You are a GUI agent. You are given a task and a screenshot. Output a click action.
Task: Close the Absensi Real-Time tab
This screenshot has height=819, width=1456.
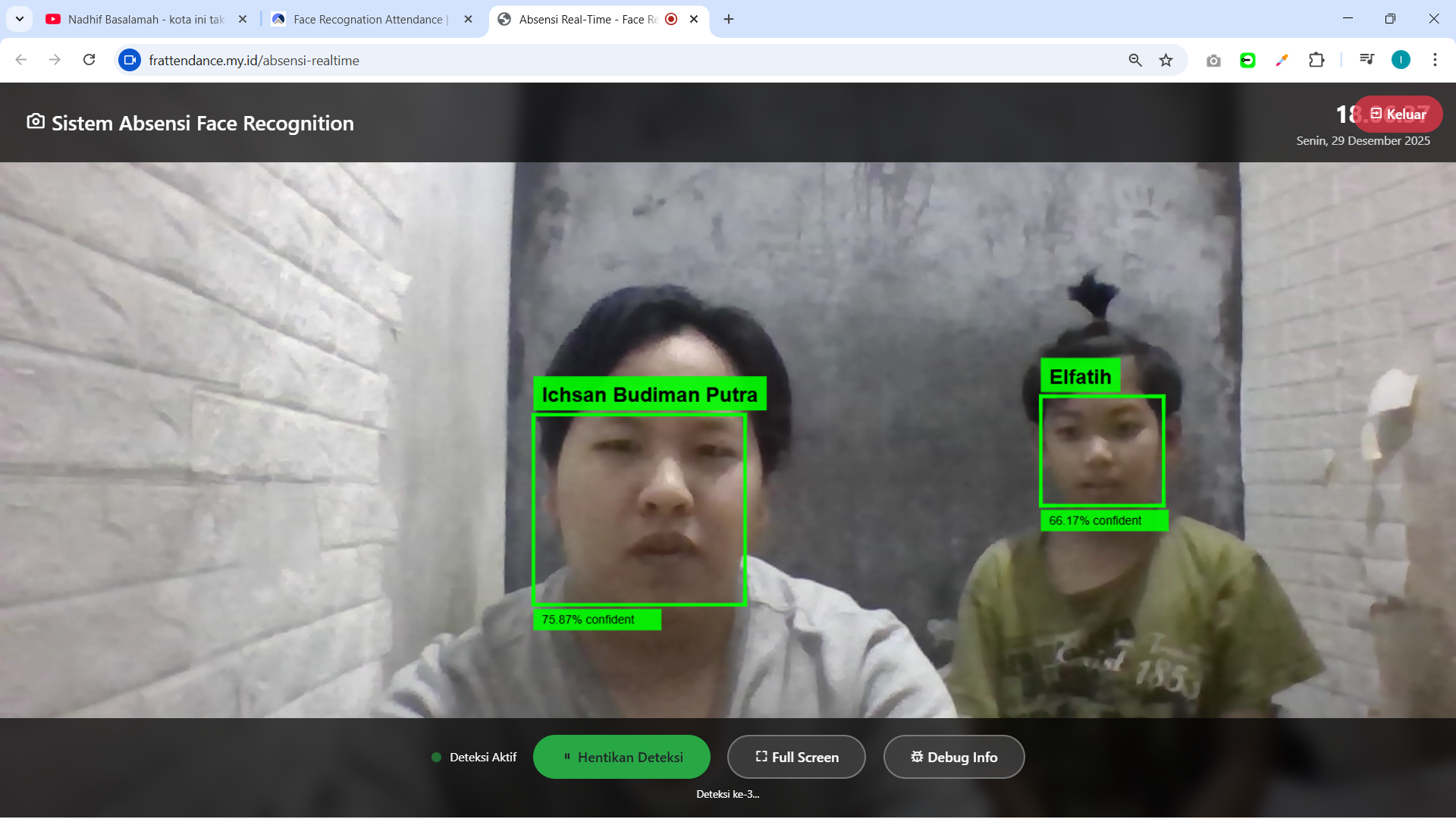click(694, 19)
